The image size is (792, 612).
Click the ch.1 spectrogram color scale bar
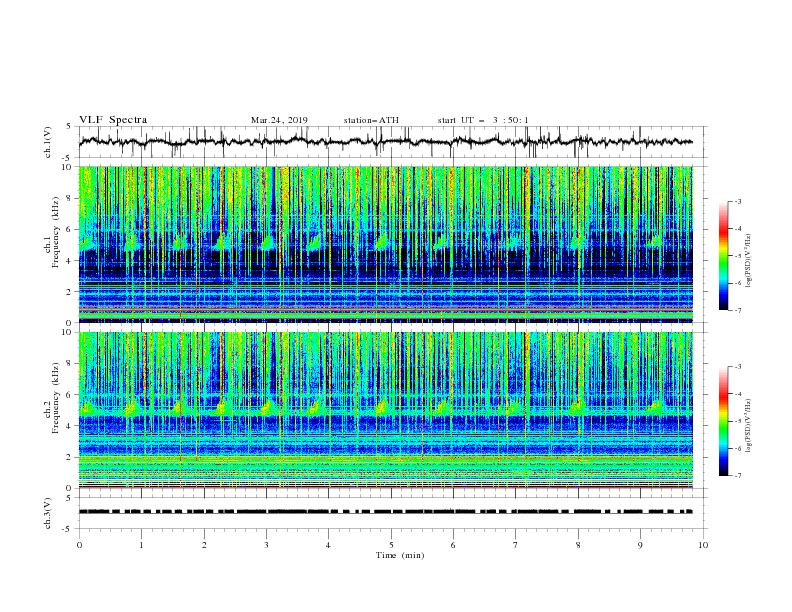click(724, 256)
